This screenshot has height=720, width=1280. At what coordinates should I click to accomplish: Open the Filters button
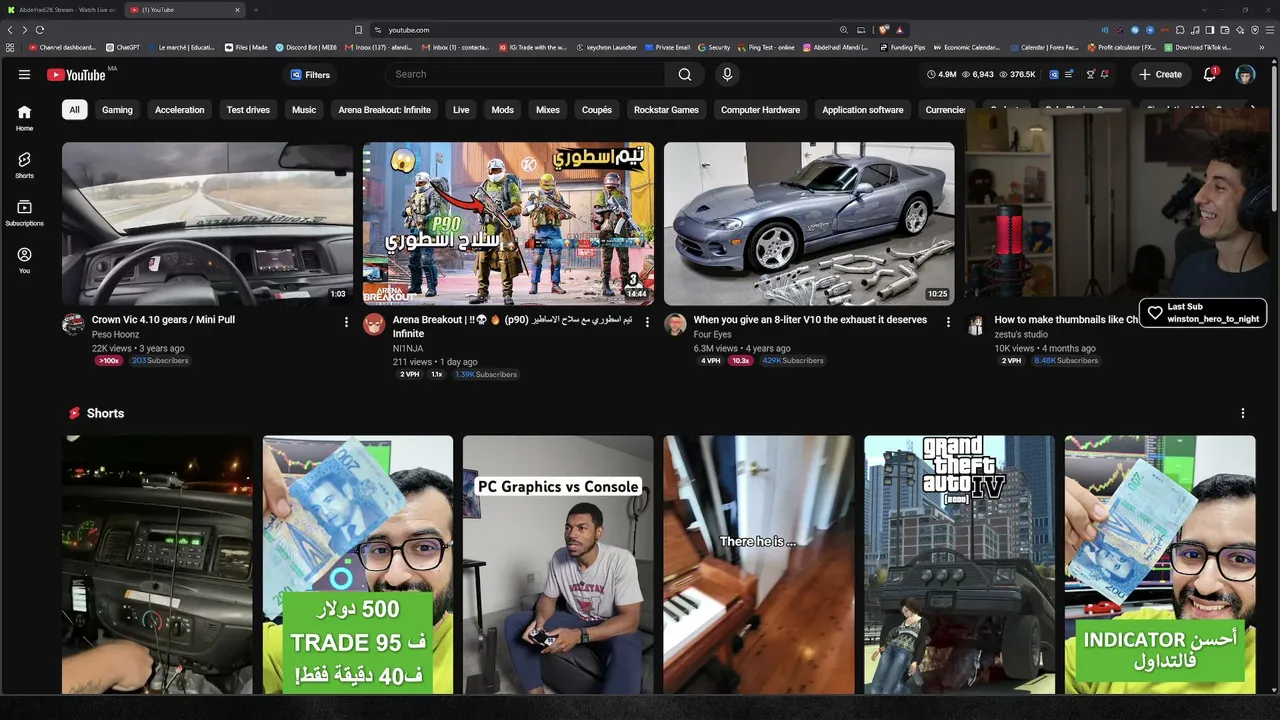tap(310, 74)
